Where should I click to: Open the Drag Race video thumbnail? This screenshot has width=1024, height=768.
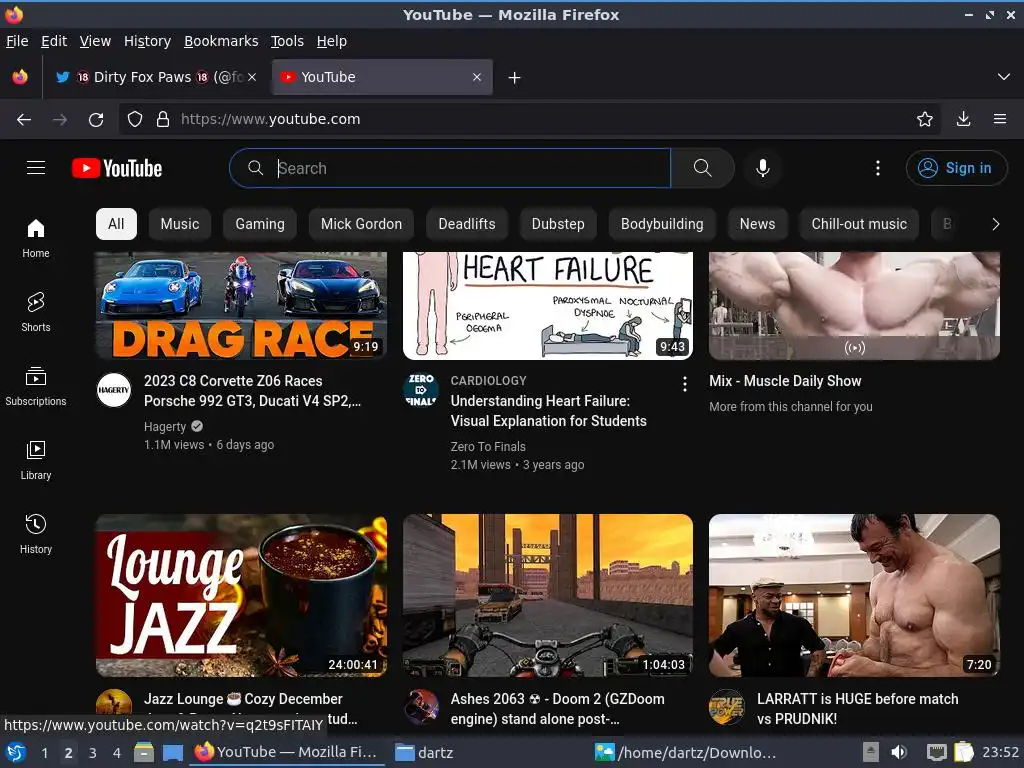(x=242, y=306)
